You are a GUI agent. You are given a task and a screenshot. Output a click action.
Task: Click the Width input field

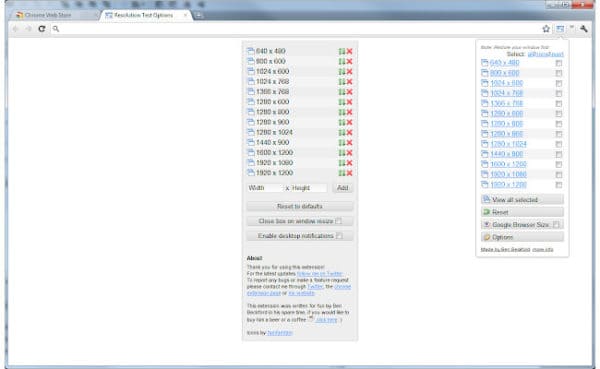click(x=265, y=188)
